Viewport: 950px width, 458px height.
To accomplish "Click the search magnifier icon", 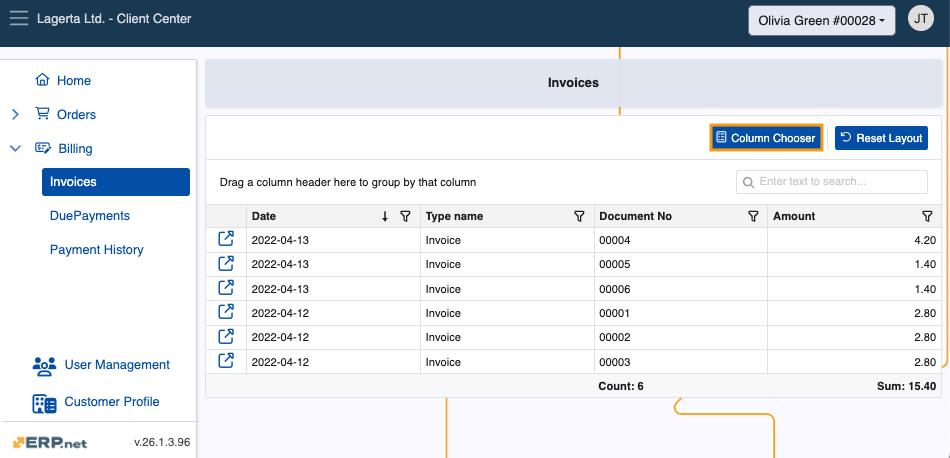I will click(748, 182).
